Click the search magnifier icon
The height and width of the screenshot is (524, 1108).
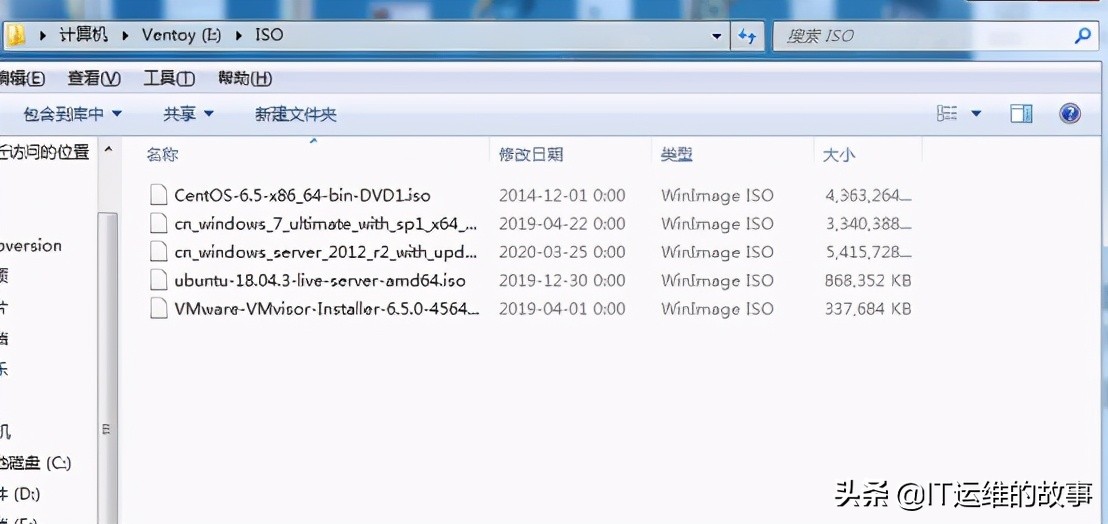pos(1082,35)
